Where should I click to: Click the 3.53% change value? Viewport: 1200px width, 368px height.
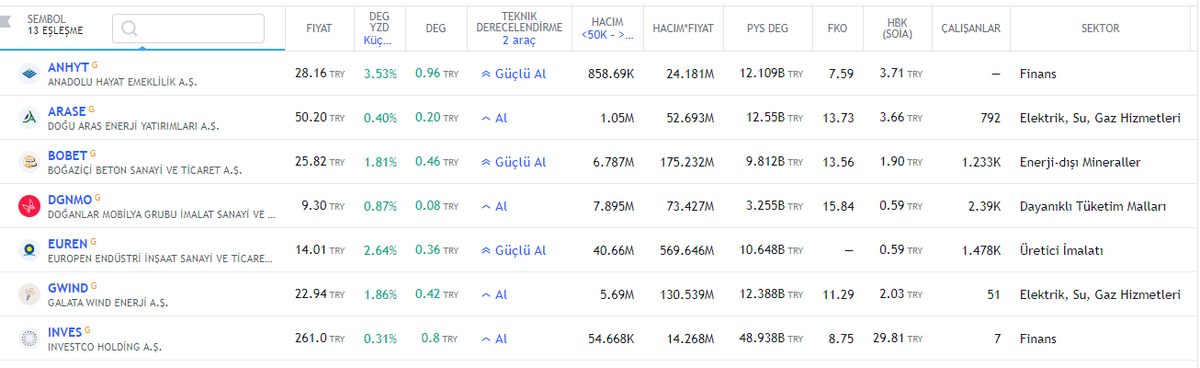380,73
